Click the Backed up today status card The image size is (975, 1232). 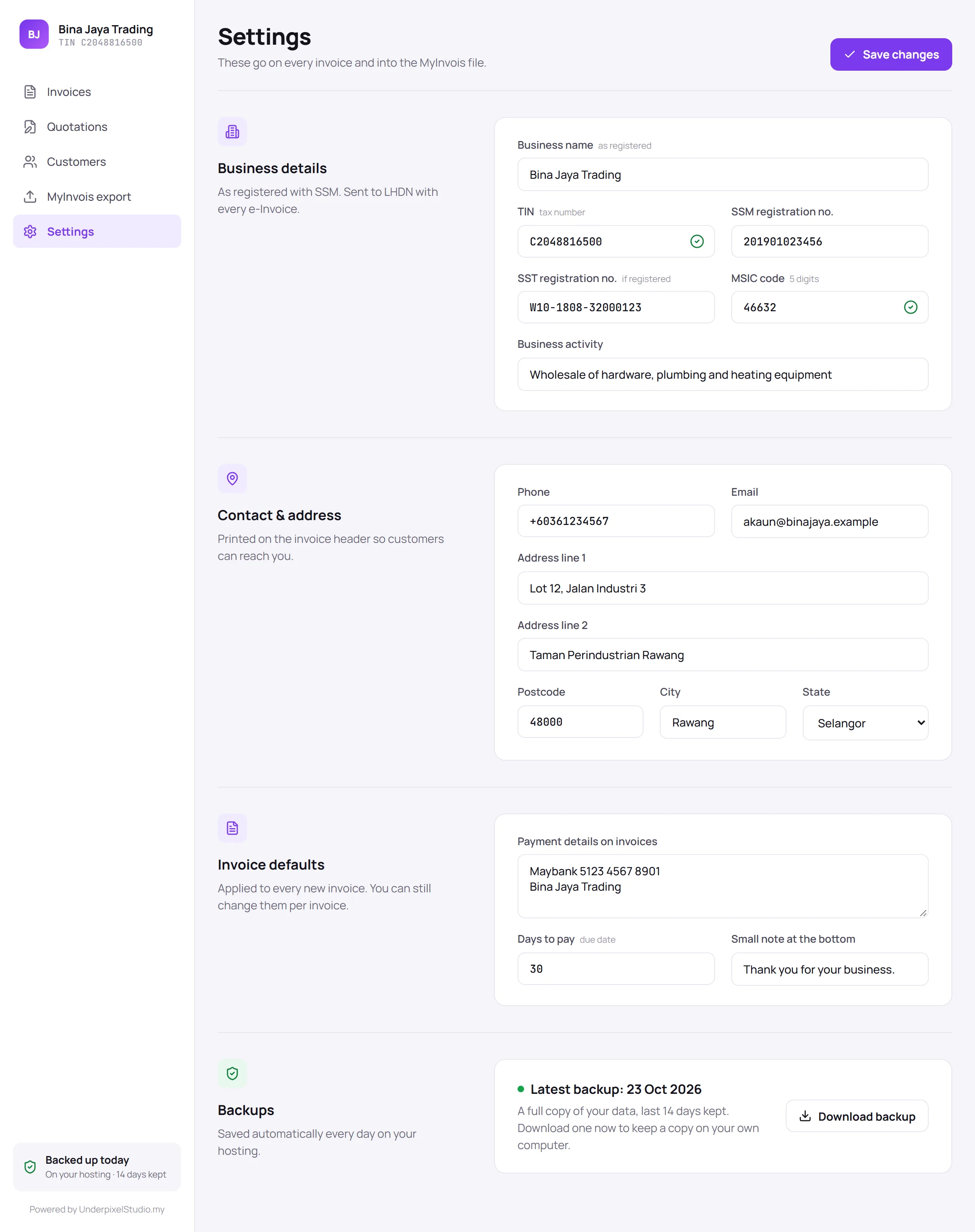point(97,1167)
